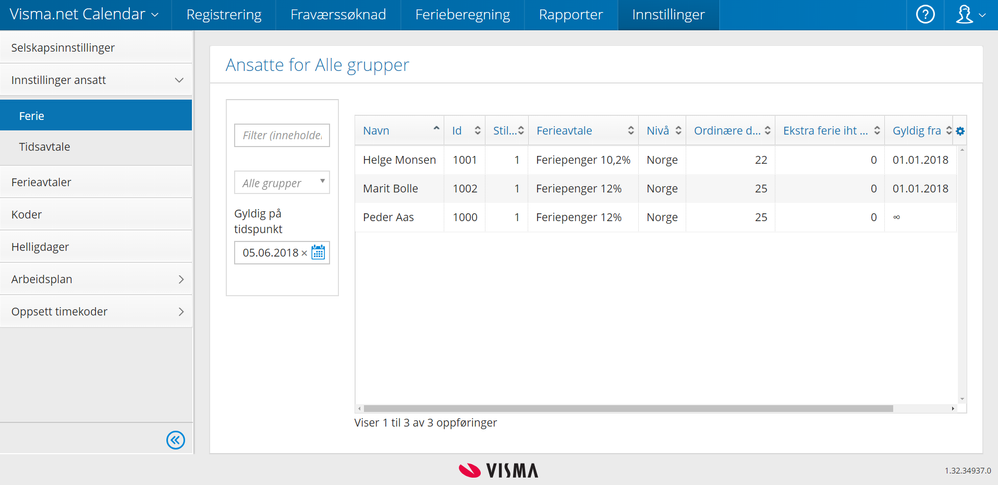998x485 pixels.
Task: Select the Helge Monsen row name
Action: (399, 160)
